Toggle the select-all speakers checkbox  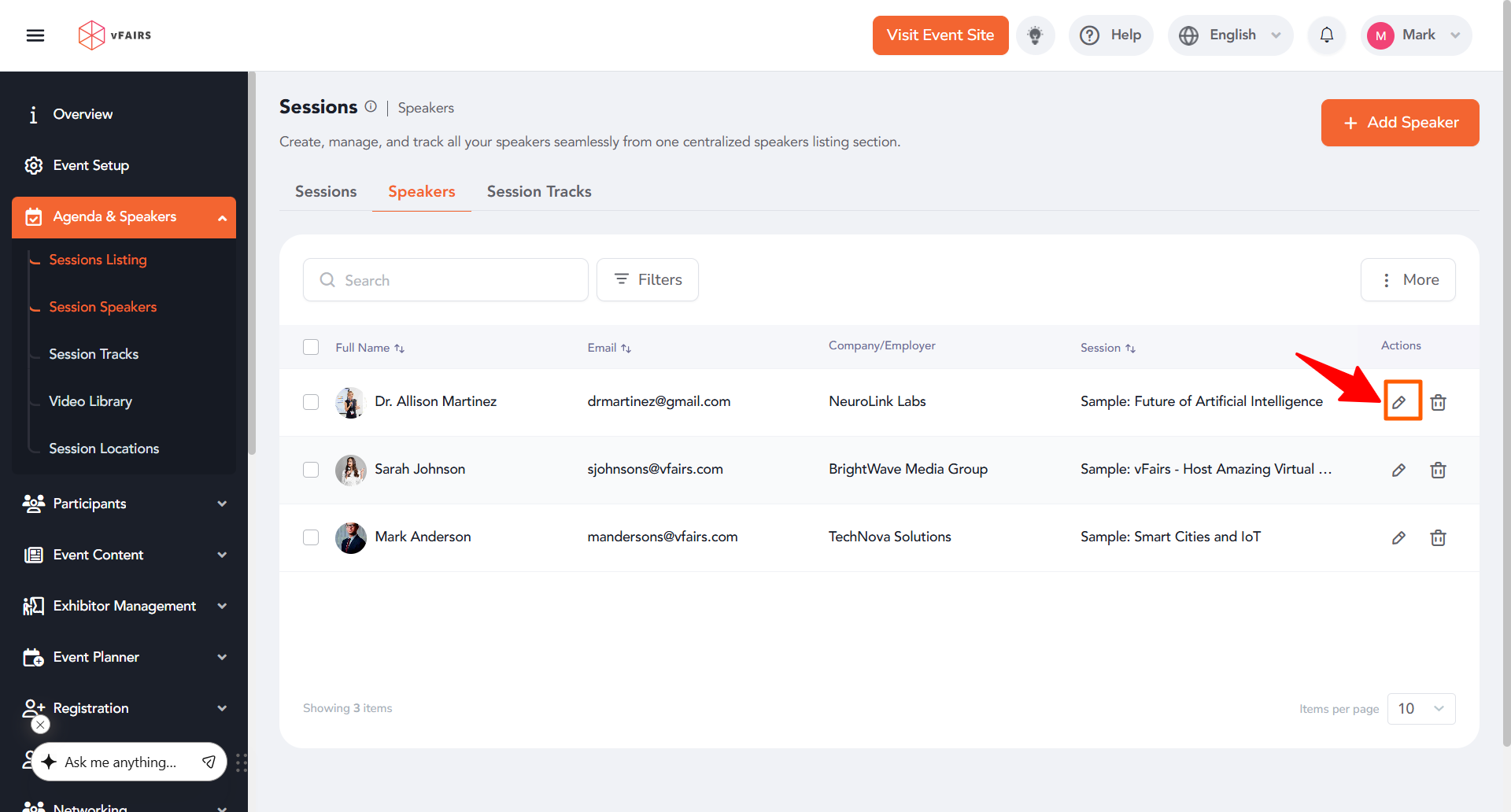(311, 347)
